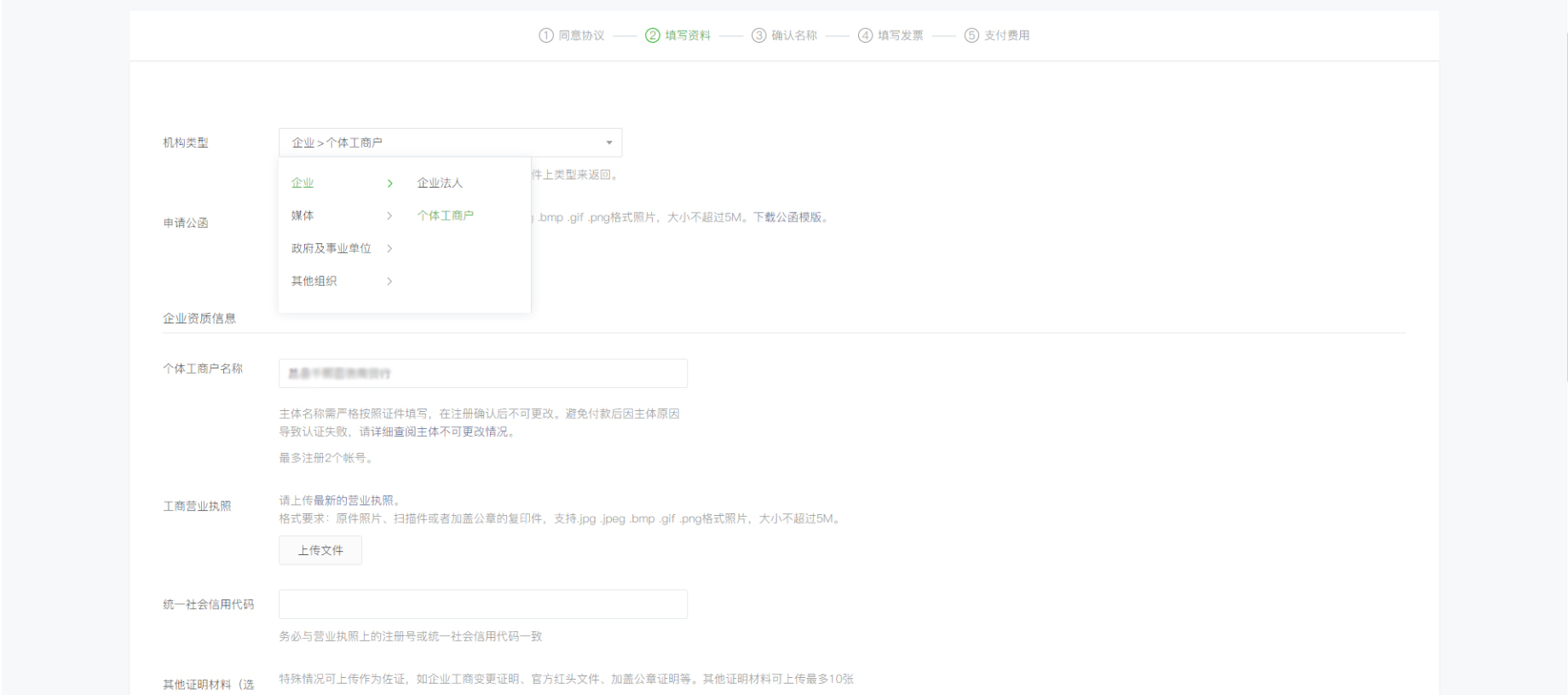
Task: Expand the 媒体 submenu chevron
Action: (389, 216)
